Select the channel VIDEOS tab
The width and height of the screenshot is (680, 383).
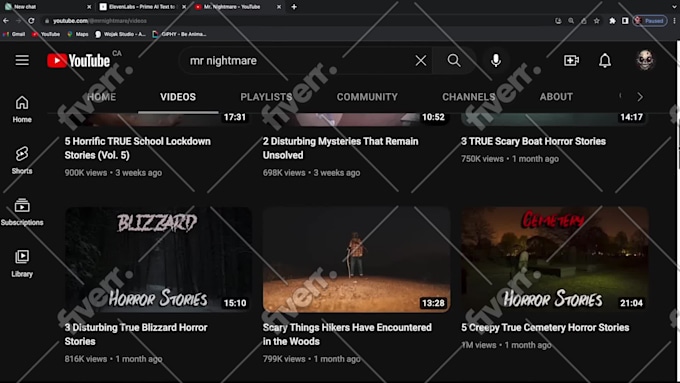pyautogui.click(x=178, y=97)
